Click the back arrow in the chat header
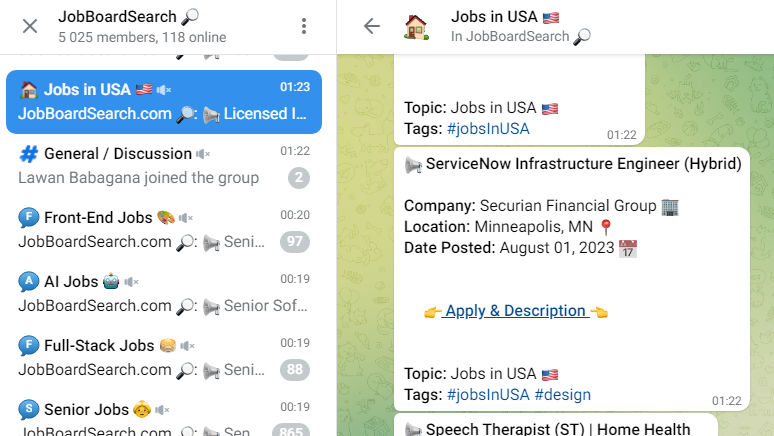This screenshot has width=774, height=436. point(372,26)
